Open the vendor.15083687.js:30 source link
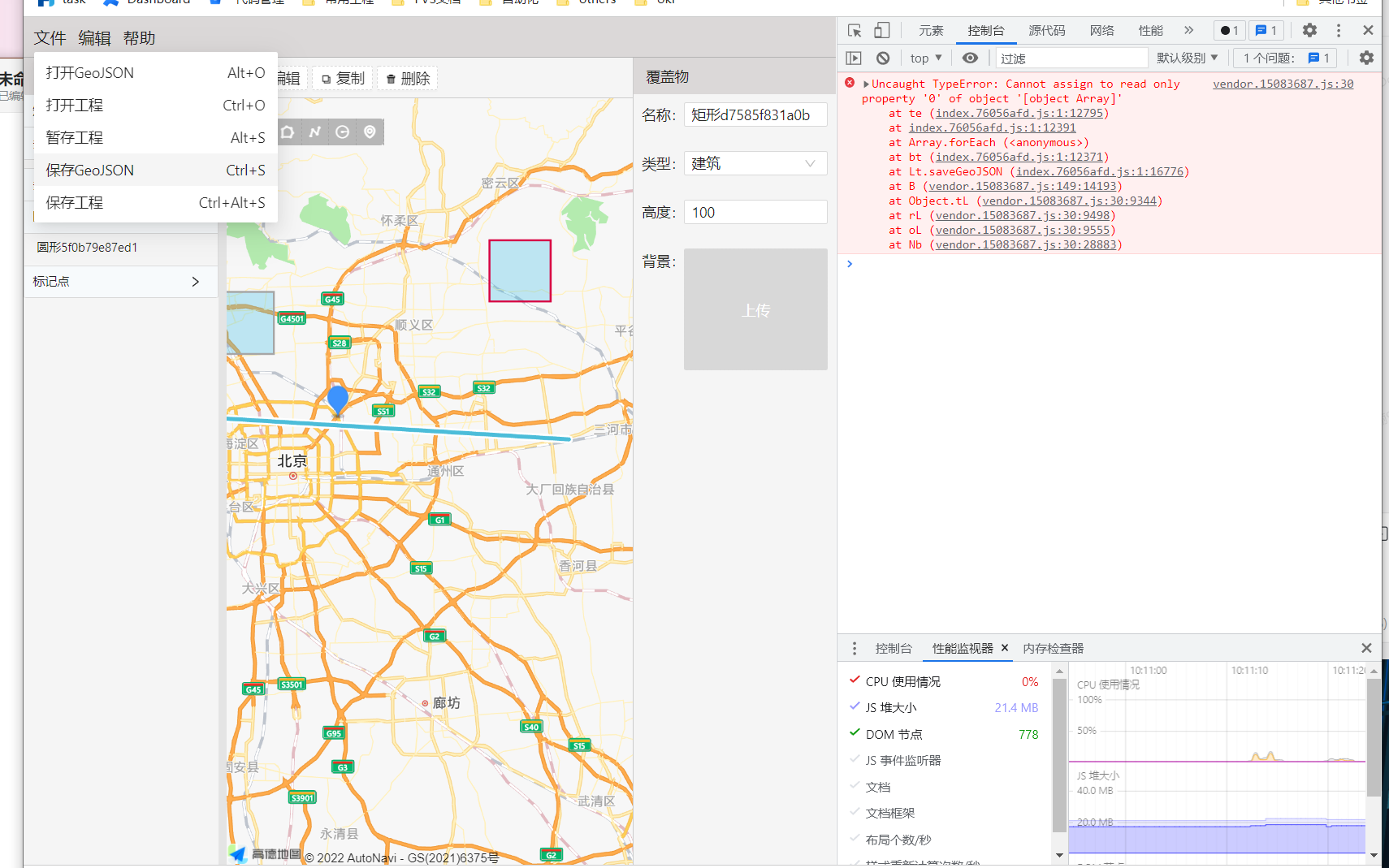1389x868 pixels. pyautogui.click(x=1283, y=84)
